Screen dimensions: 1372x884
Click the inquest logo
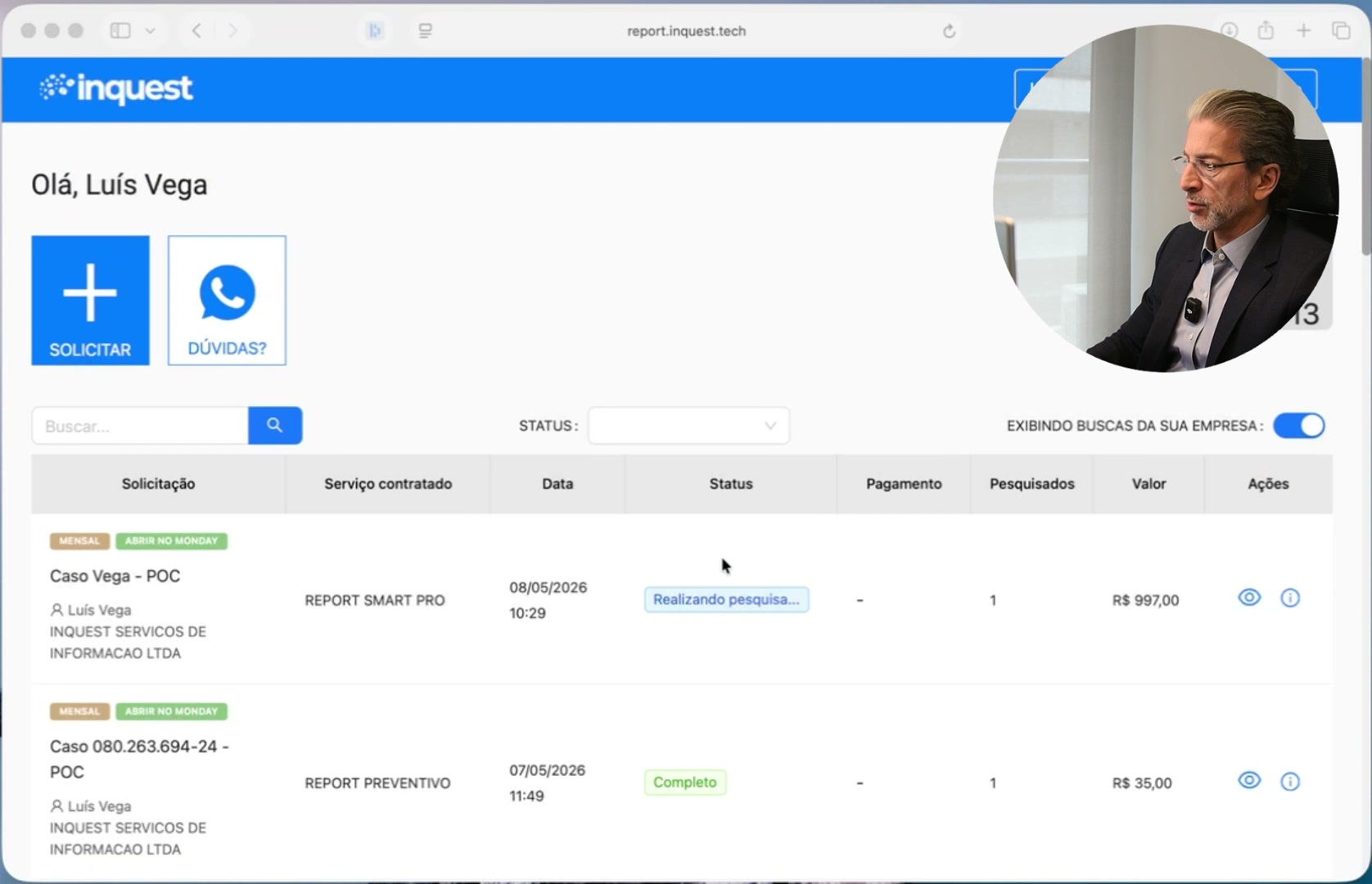(115, 88)
